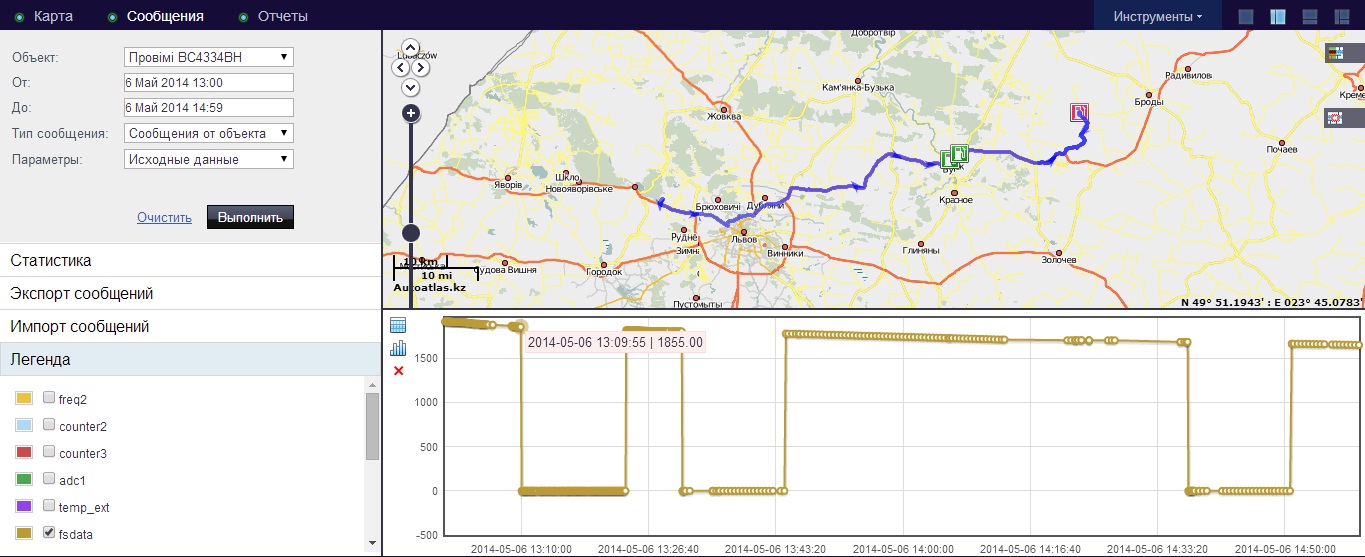
Task: Click the bar chart icon beside graph
Action: (x=398, y=348)
